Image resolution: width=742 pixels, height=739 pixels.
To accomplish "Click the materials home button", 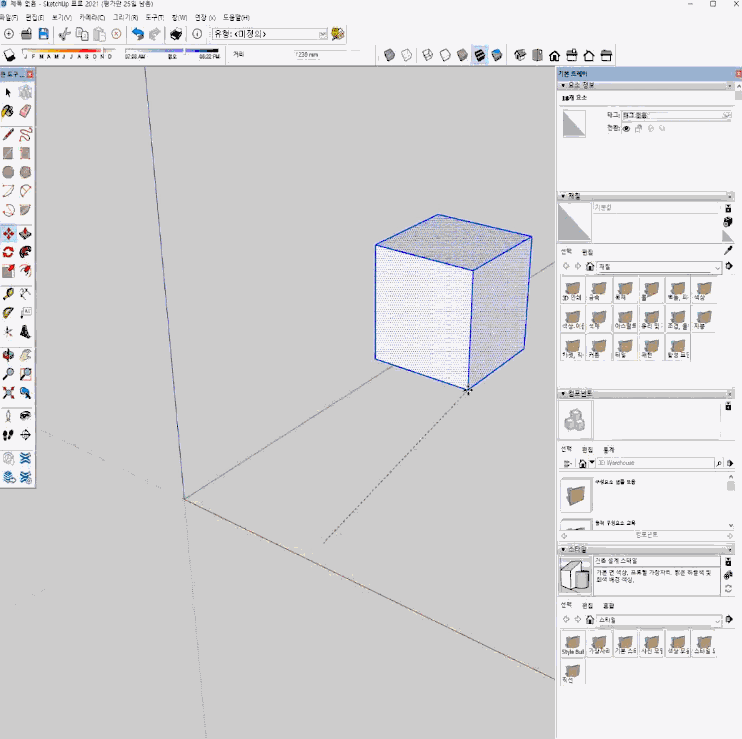I will [590, 267].
